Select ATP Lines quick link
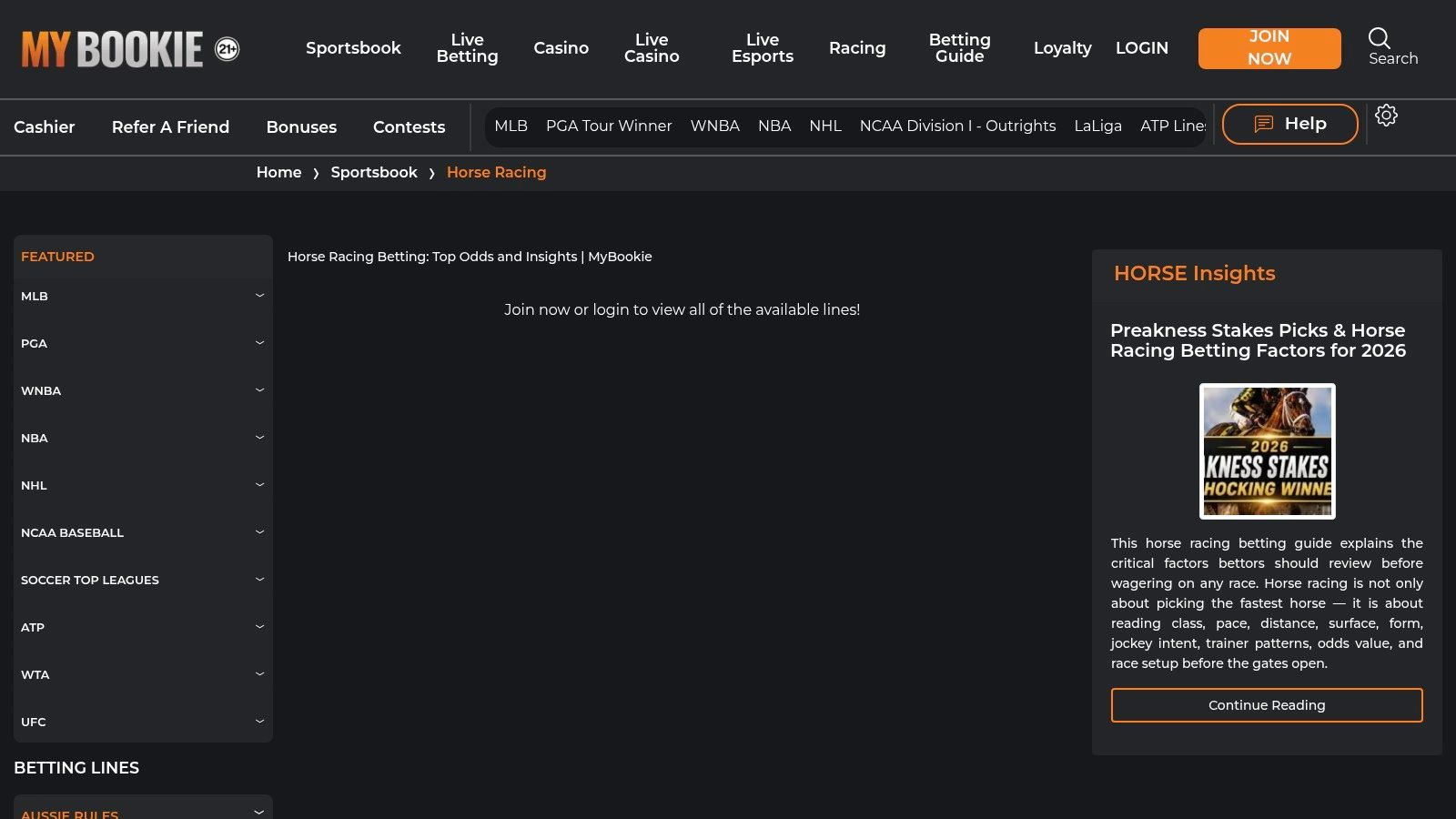This screenshot has height=819, width=1456. 1173,126
